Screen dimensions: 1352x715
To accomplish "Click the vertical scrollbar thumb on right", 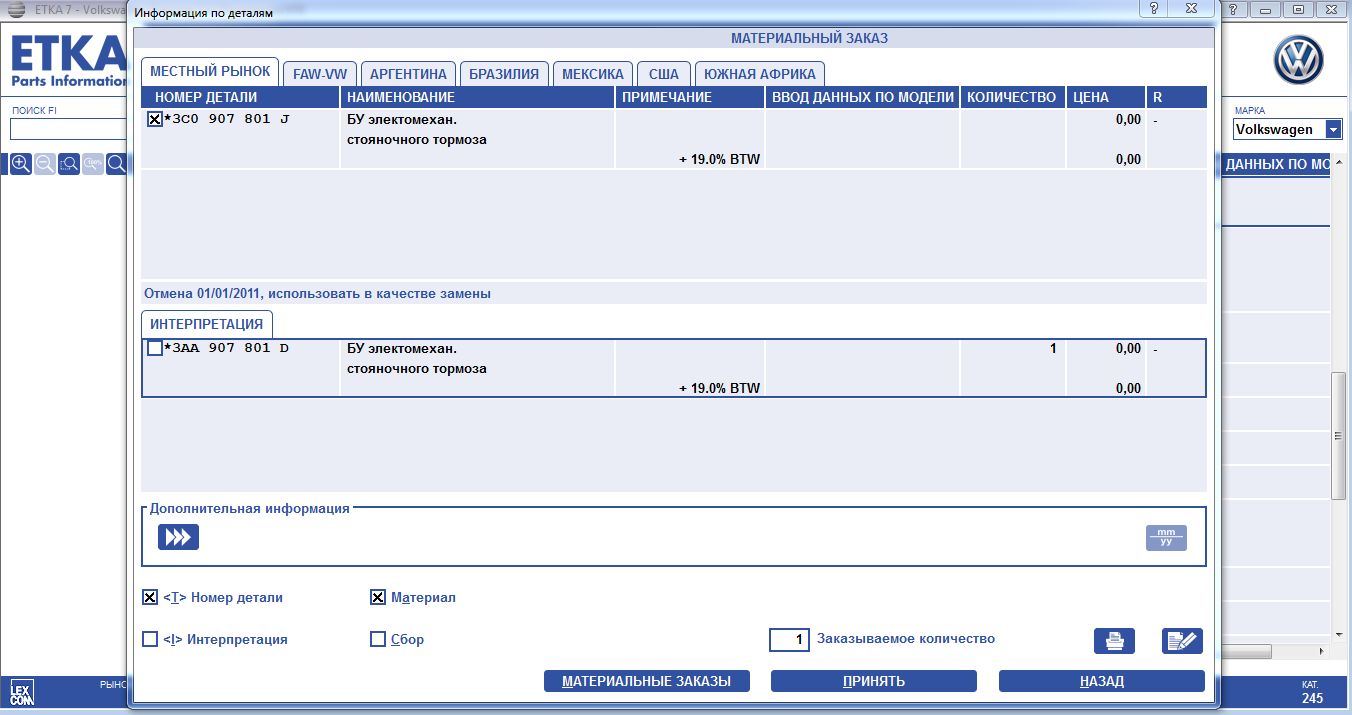I will (x=1339, y=435).
